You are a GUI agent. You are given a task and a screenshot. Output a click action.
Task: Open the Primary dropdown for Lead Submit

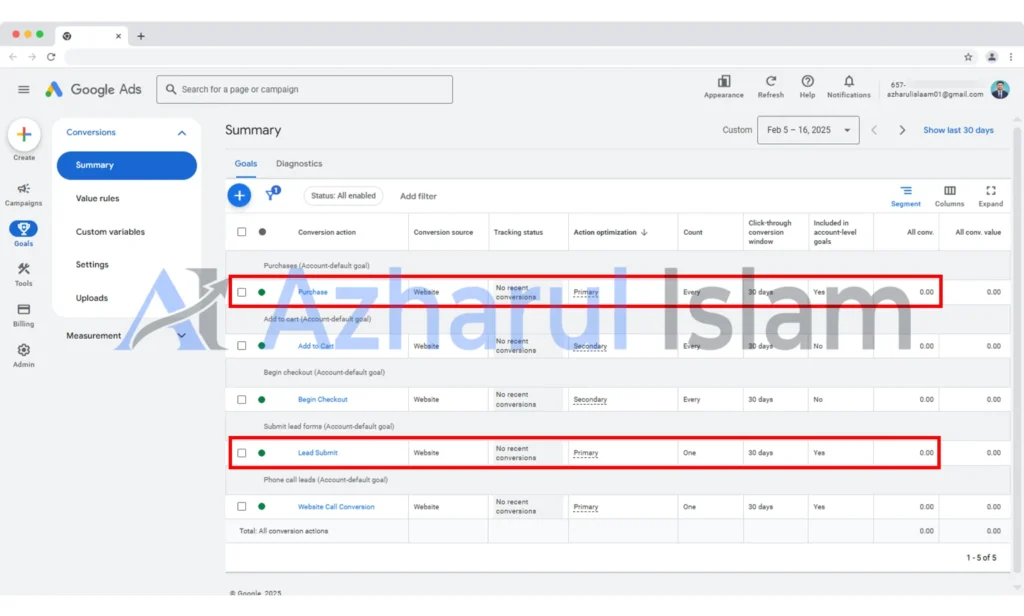[x=586, y=453]
